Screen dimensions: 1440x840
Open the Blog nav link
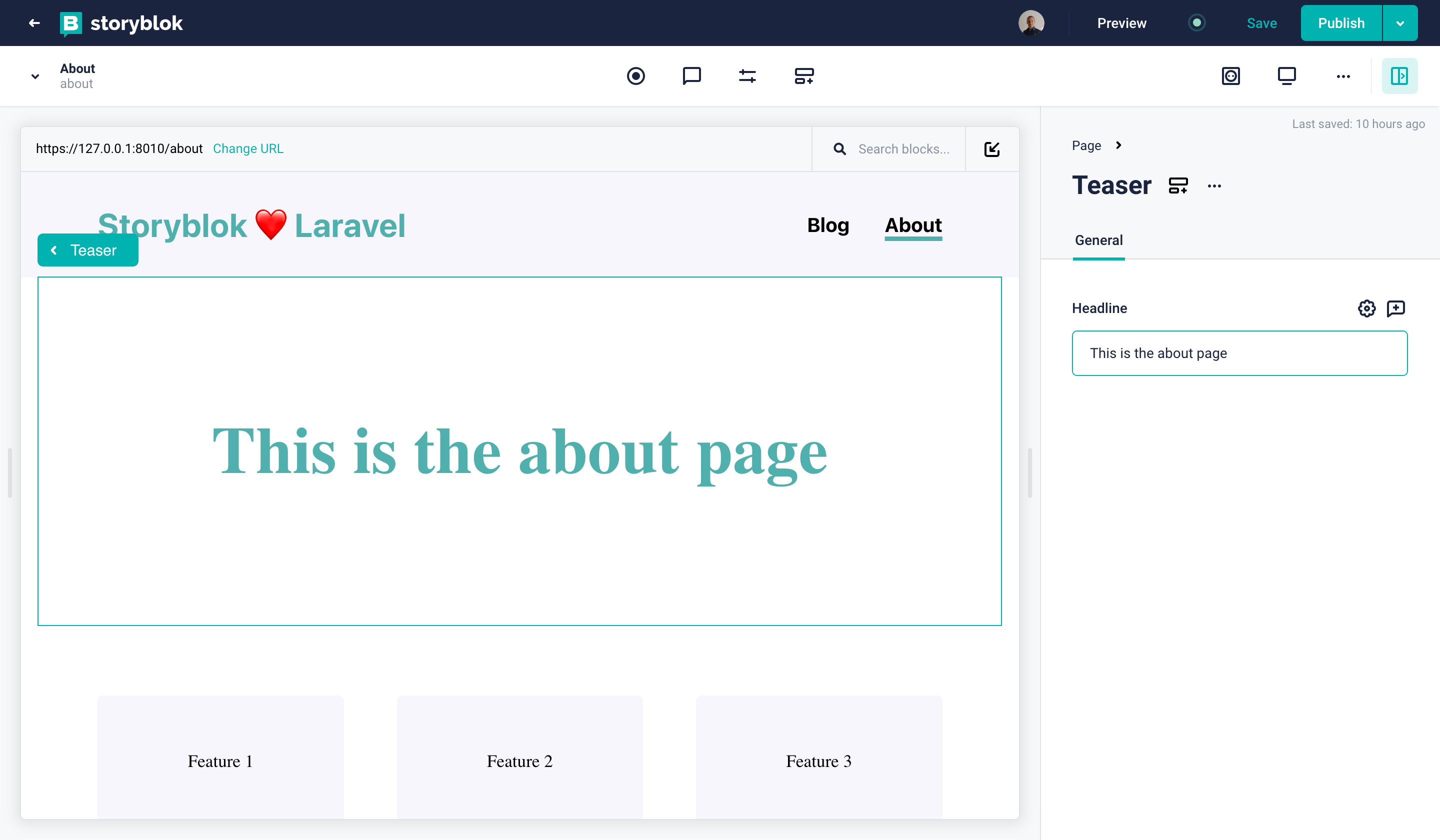click(x=828, y=225)
